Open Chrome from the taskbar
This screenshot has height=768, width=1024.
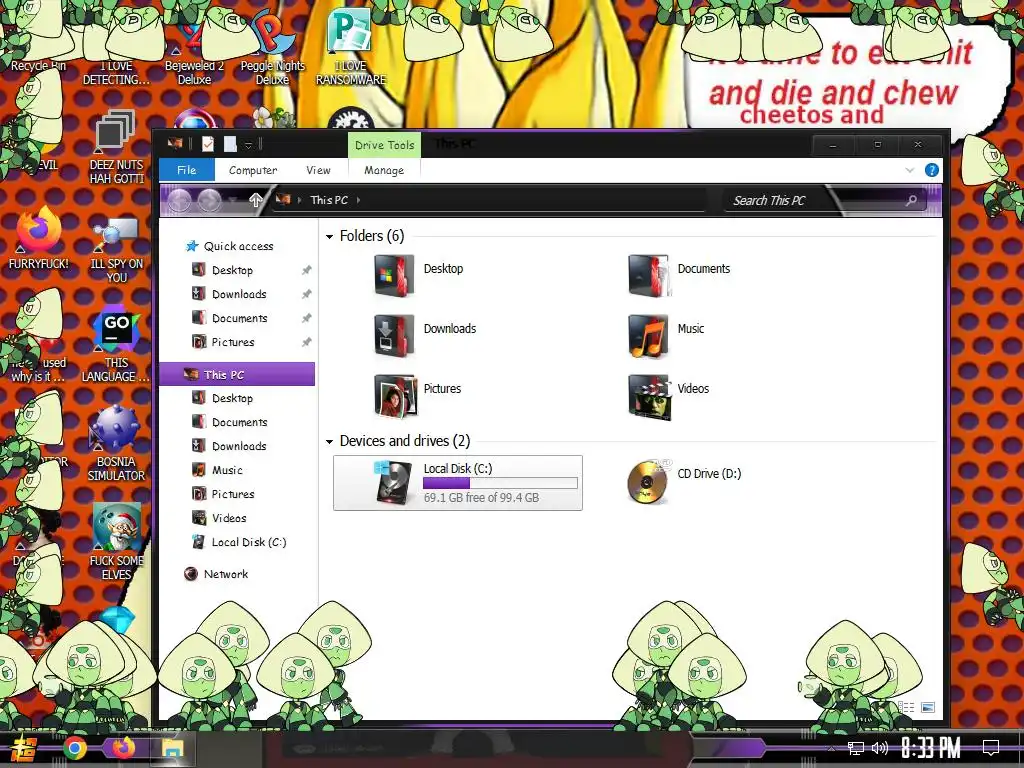pyautogui.click(x=75, y=748)
